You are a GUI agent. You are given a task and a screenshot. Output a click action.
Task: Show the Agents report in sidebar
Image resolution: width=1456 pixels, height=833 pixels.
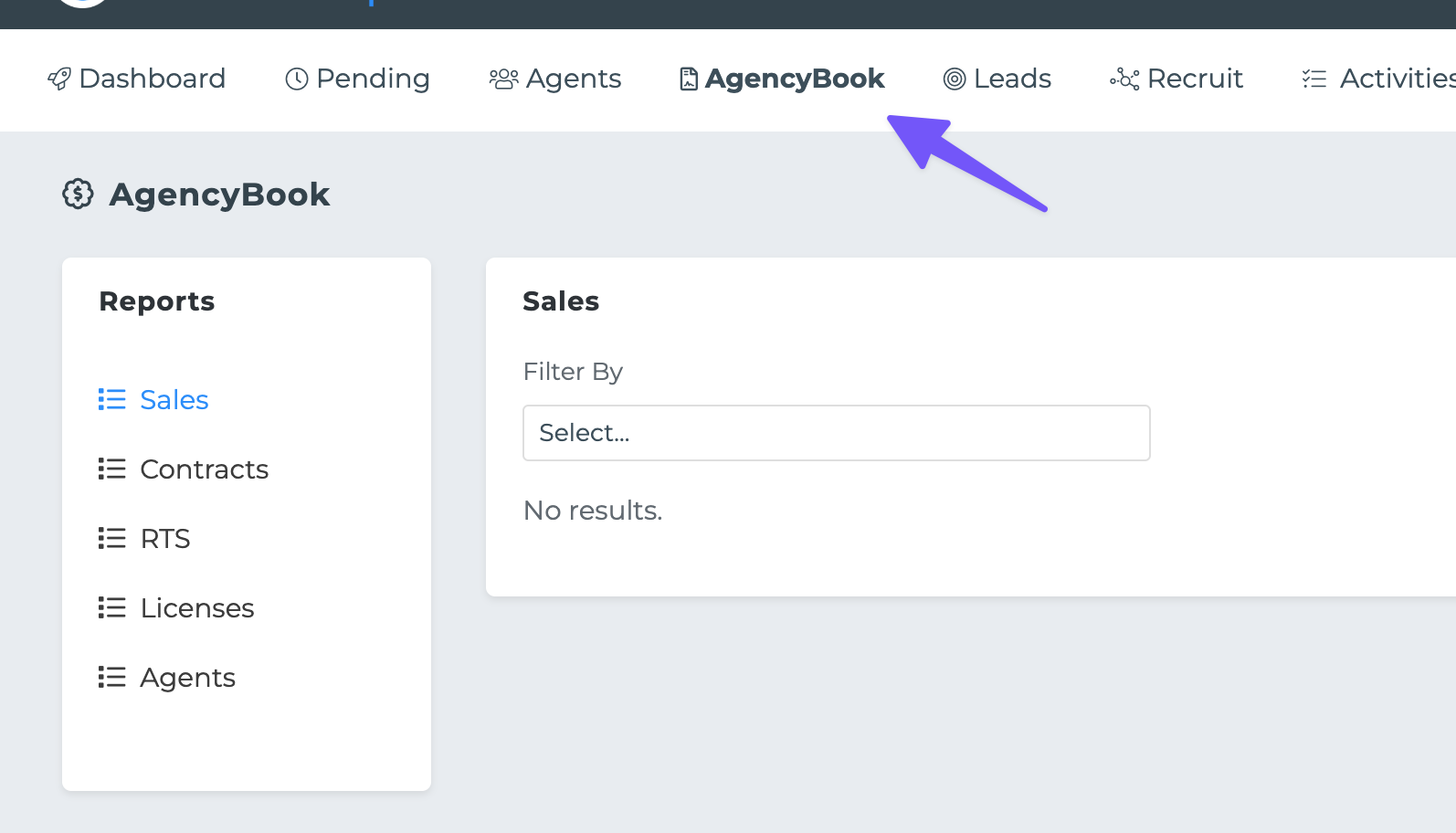187,678
